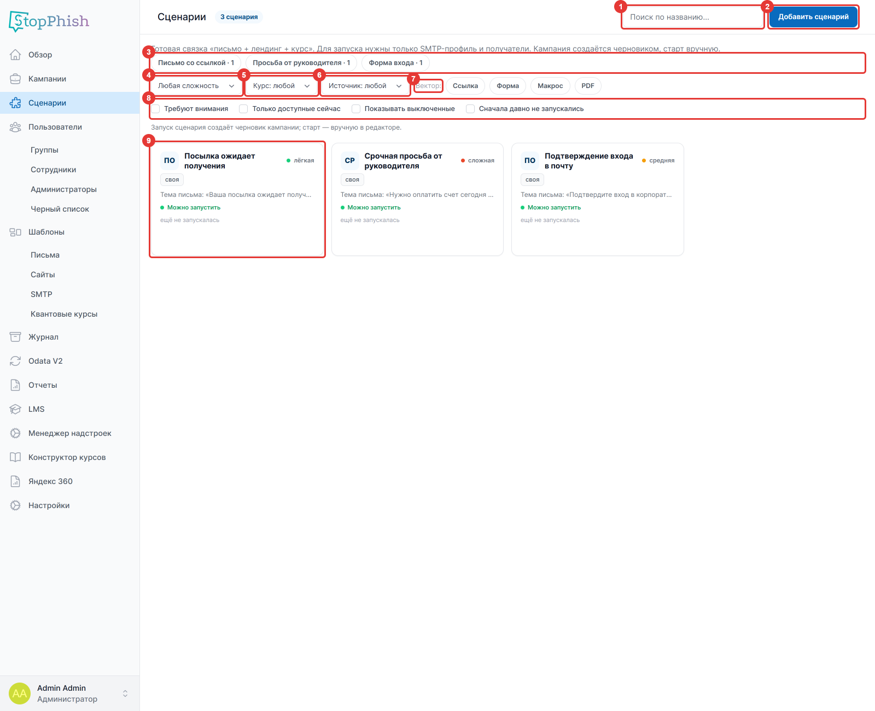Screen dimensions: 875x711
Task: Toggle the PDF vector filter chip
Action: (588, 86)
